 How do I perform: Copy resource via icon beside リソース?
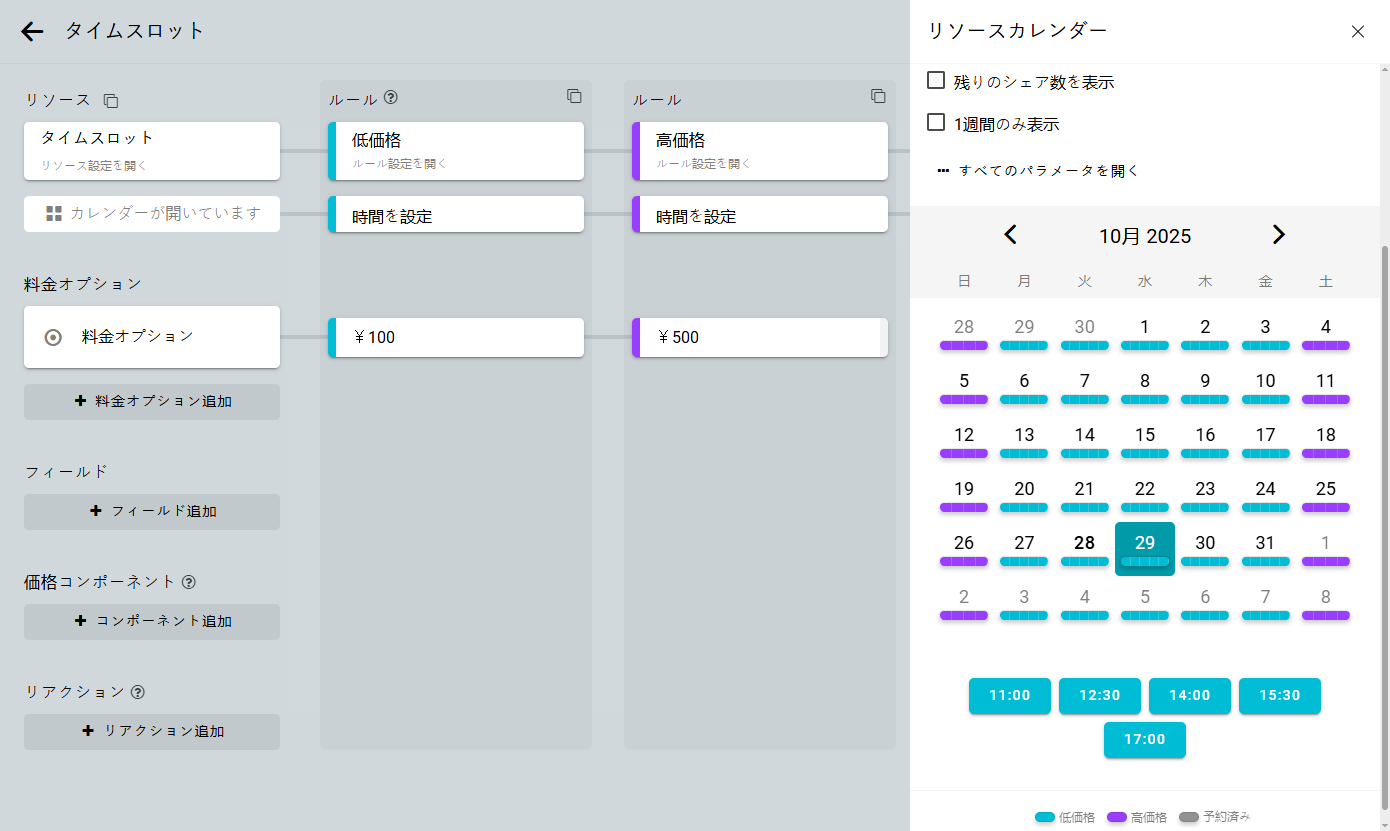point(111,101)
